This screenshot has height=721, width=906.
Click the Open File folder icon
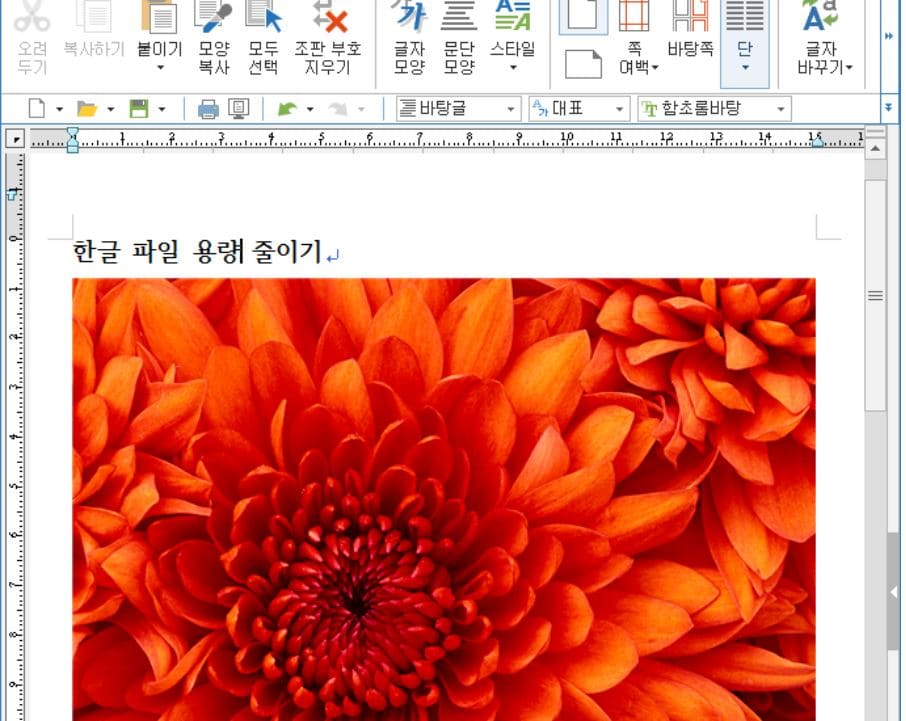[x=87, y=108]
